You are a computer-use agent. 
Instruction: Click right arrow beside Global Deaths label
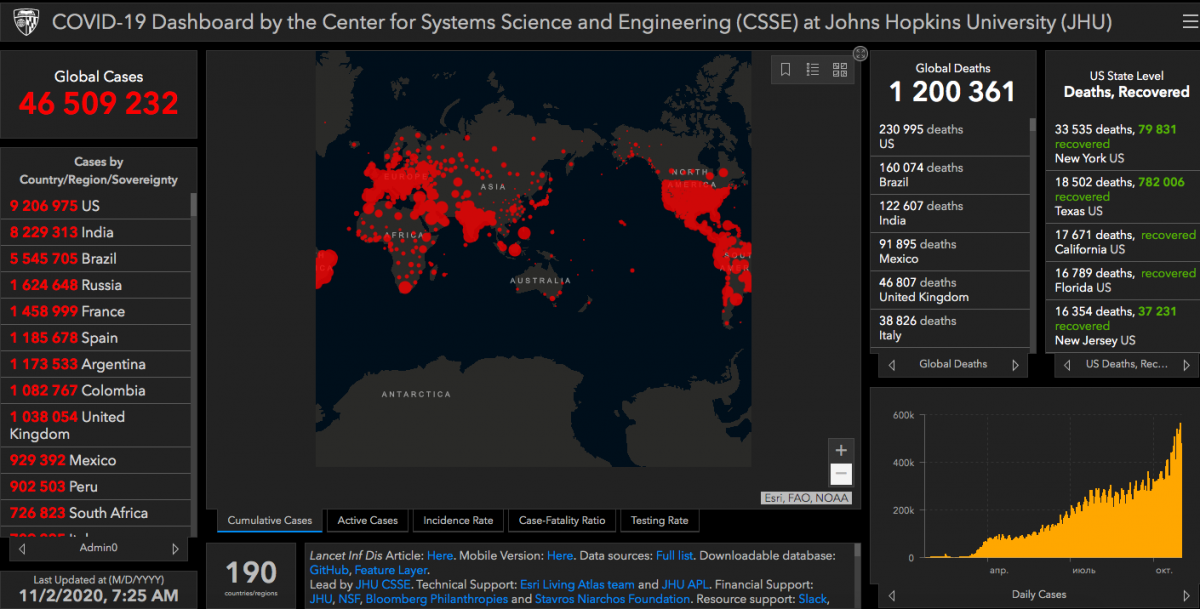click(x=1016, y=365)
